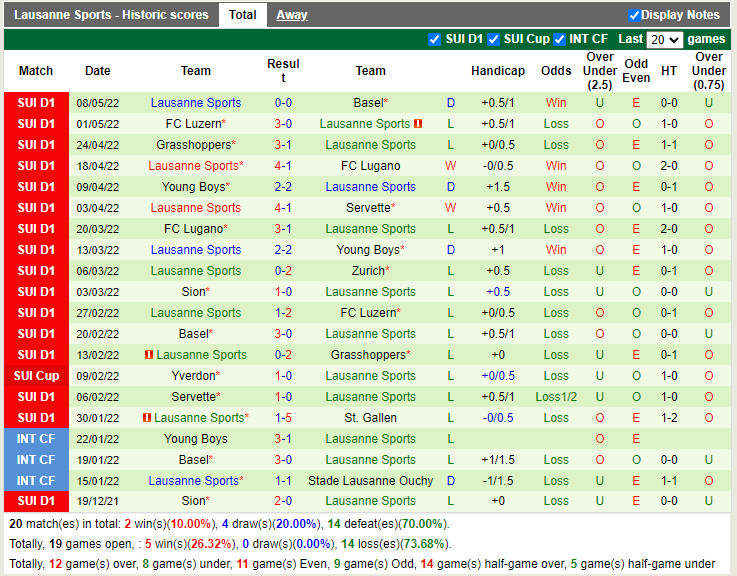737x576 pixels.
Task: Open the St. Gallen team link
Action: tap(370, 418)
